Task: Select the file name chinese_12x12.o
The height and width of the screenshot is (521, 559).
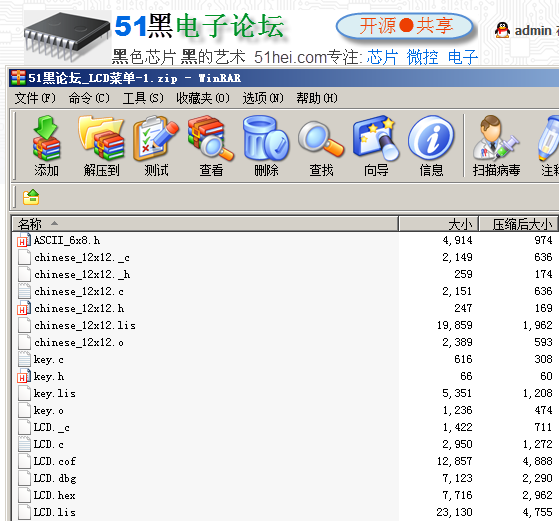Action: (79, 342)
